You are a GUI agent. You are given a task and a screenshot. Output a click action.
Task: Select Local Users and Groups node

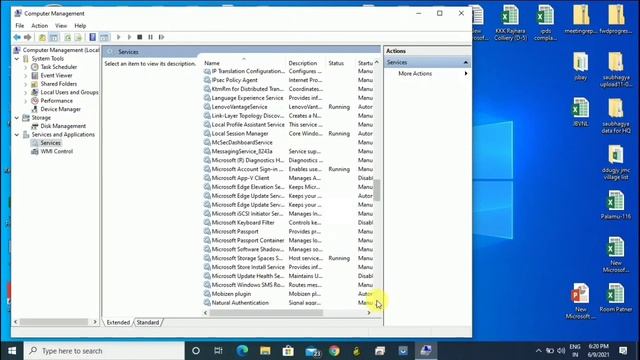click(x=69, y=92)
